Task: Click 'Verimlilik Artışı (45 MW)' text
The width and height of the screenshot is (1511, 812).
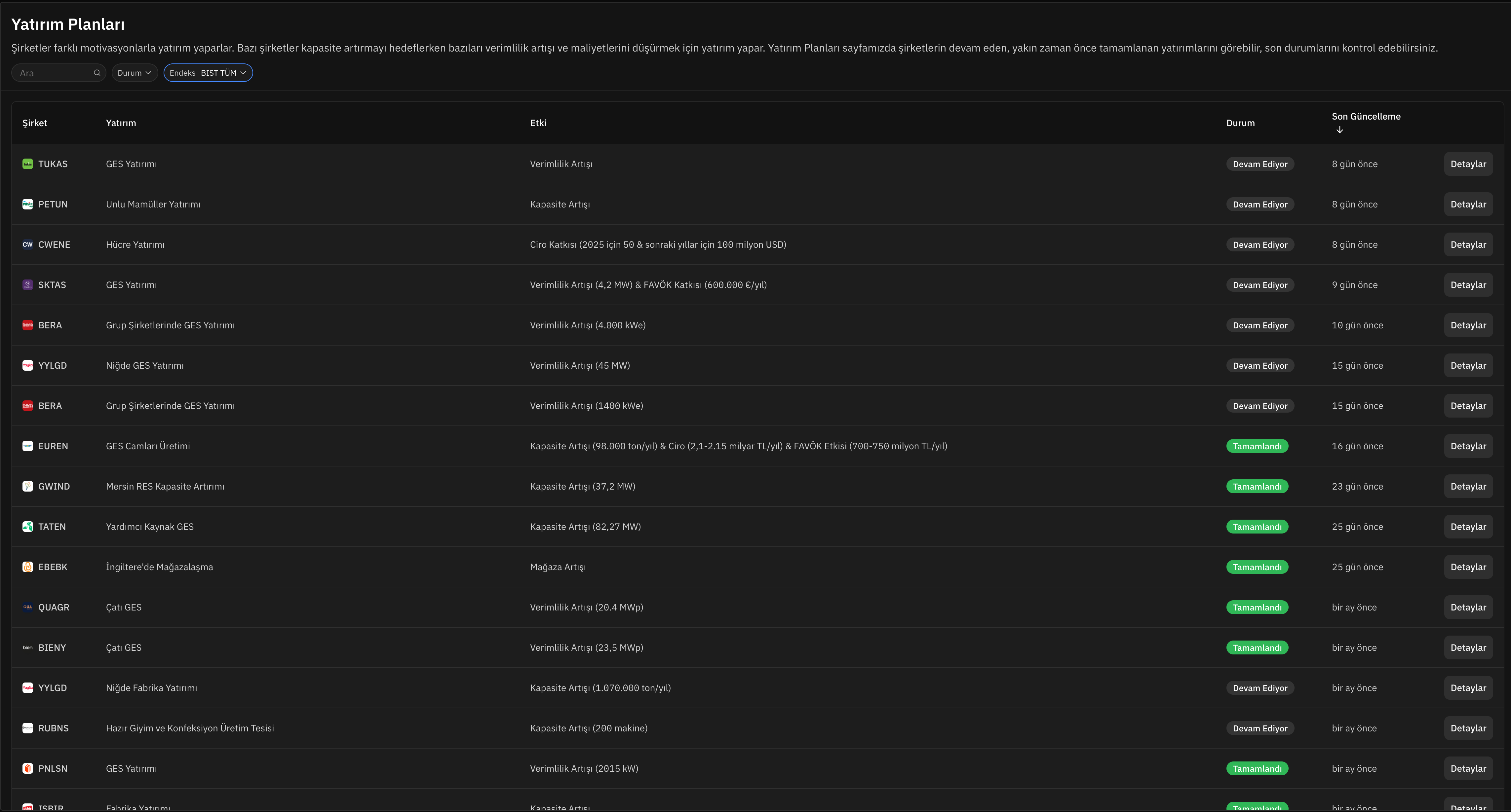Action: [580, 365]
